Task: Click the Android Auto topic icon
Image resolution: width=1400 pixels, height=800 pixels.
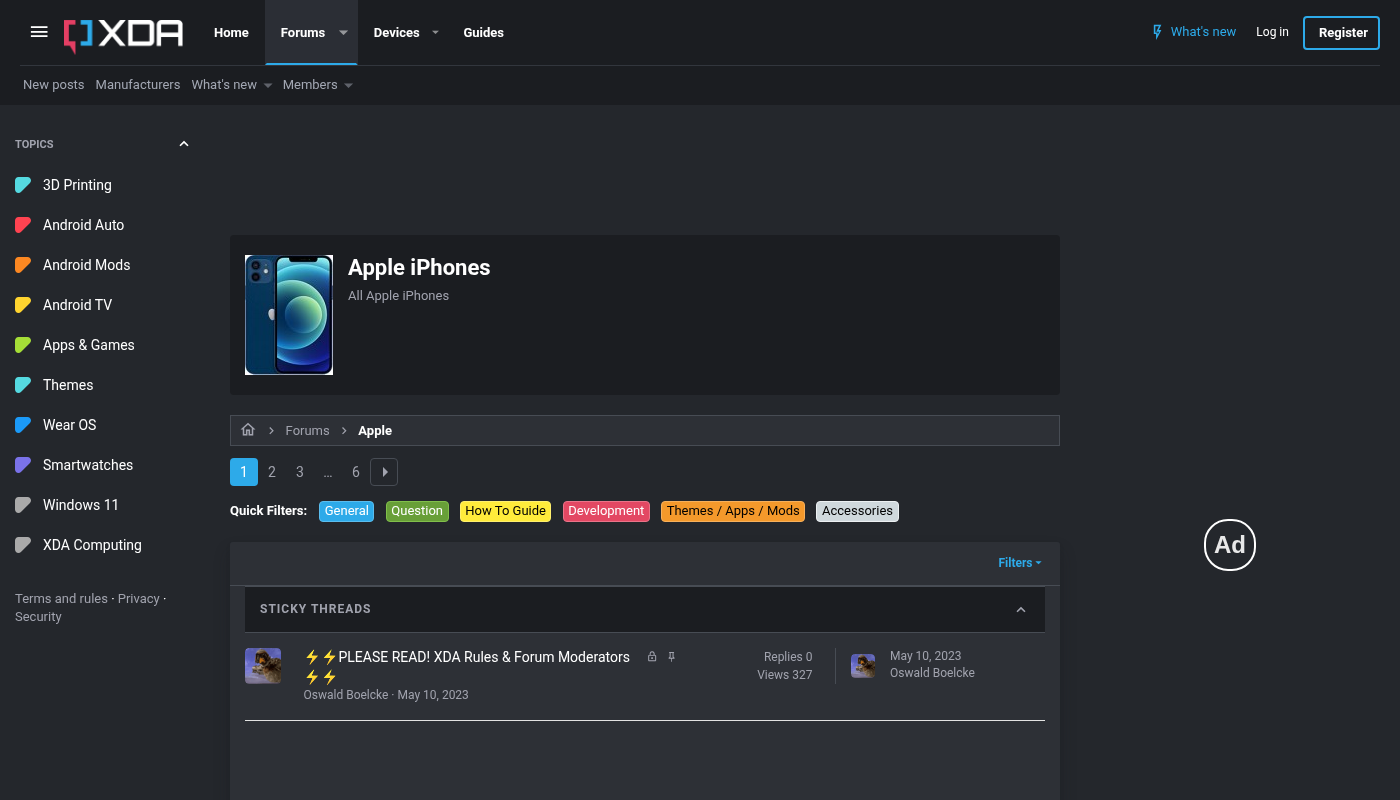Action: coord(23,225)
